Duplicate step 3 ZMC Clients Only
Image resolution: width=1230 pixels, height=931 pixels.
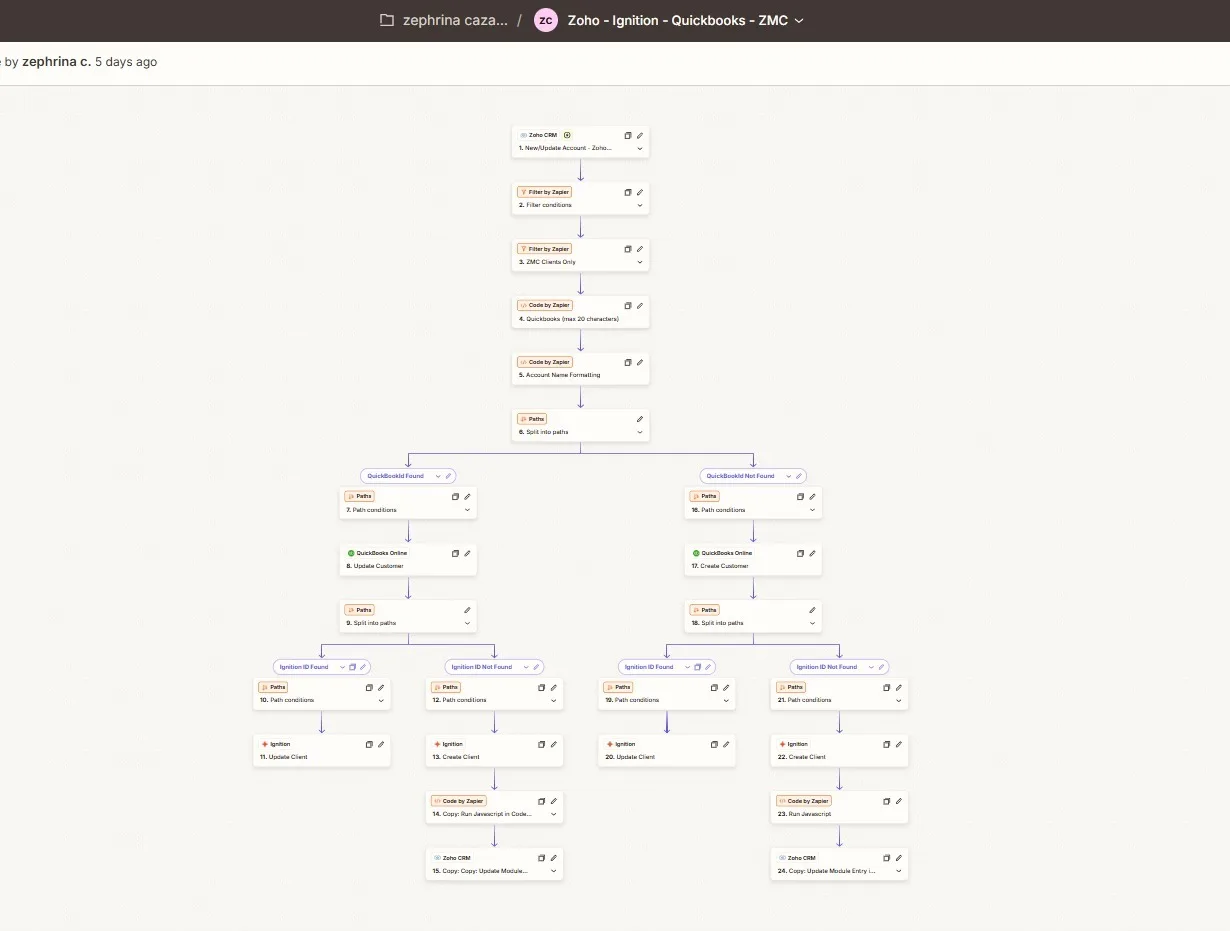click(628, 249)
